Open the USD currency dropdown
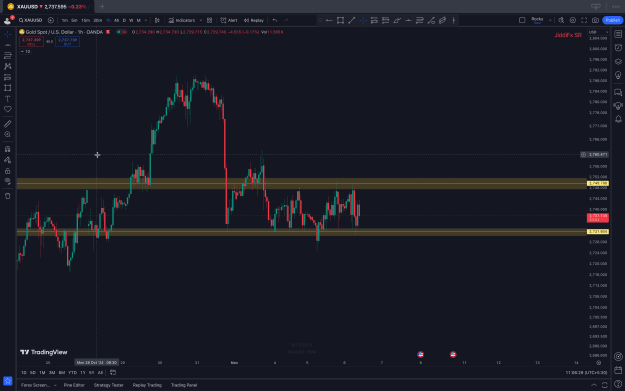Image resolution: width=625 pixels, height=391 pixels. [x=598, y=32]
